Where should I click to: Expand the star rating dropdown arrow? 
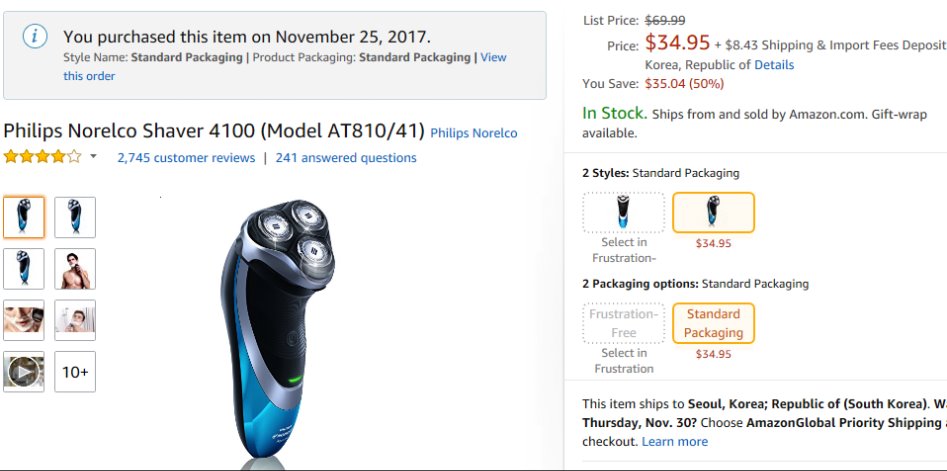point(94,157)
